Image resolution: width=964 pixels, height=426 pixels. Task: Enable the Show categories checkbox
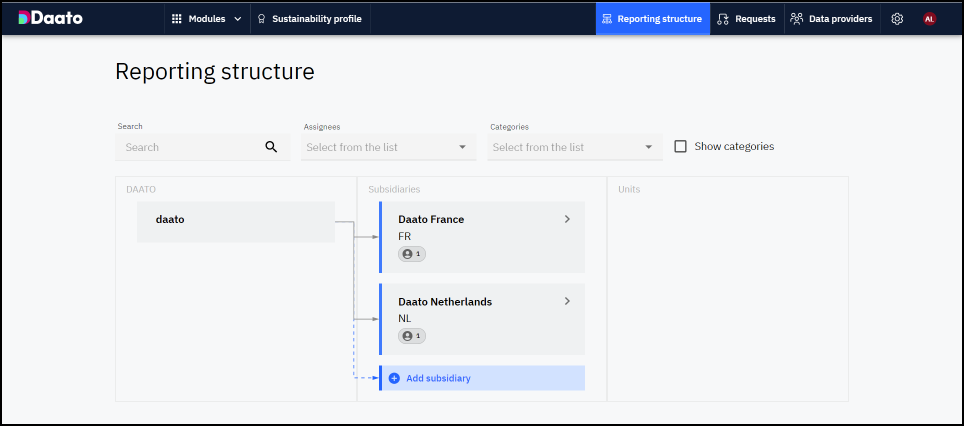click(x=681, y=146)
